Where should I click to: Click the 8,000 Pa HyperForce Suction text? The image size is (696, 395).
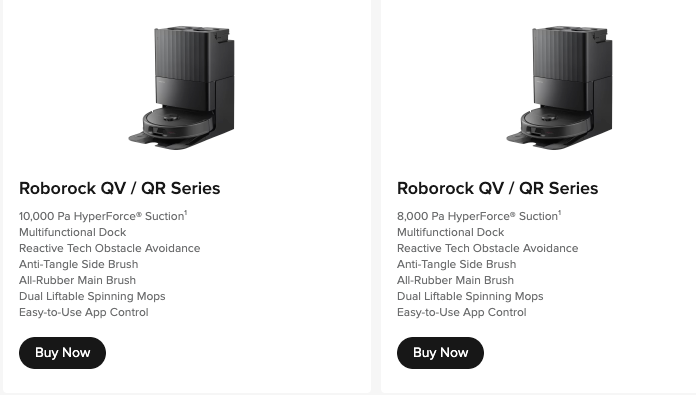point(478,216)
